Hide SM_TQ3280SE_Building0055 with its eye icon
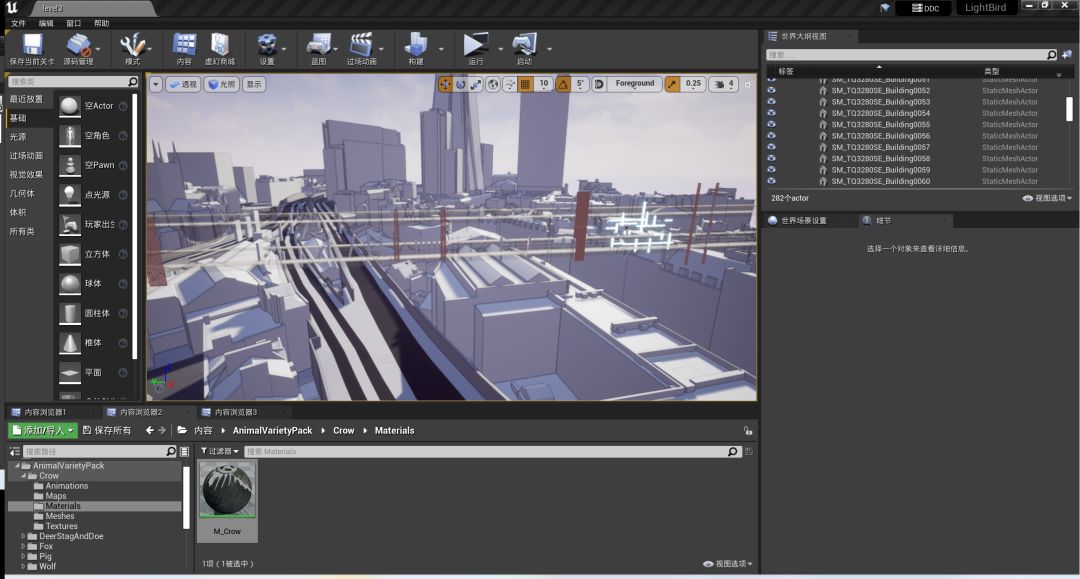The width and height of the screenshot is (1080, 579). point(771,125)
